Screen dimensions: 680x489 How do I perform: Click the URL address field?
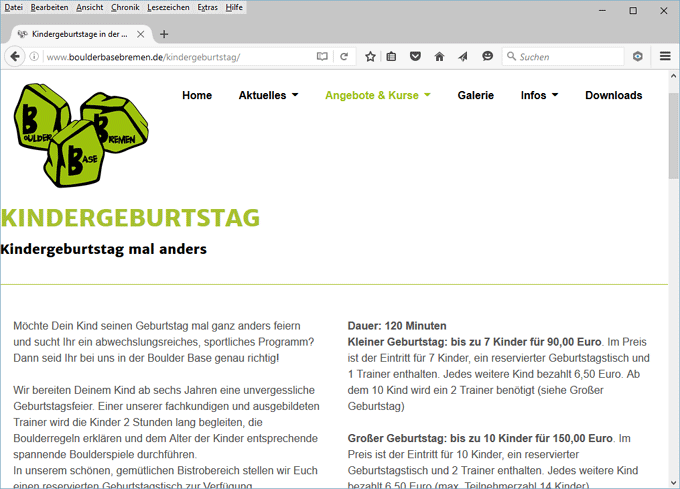[x=178, y=57]
